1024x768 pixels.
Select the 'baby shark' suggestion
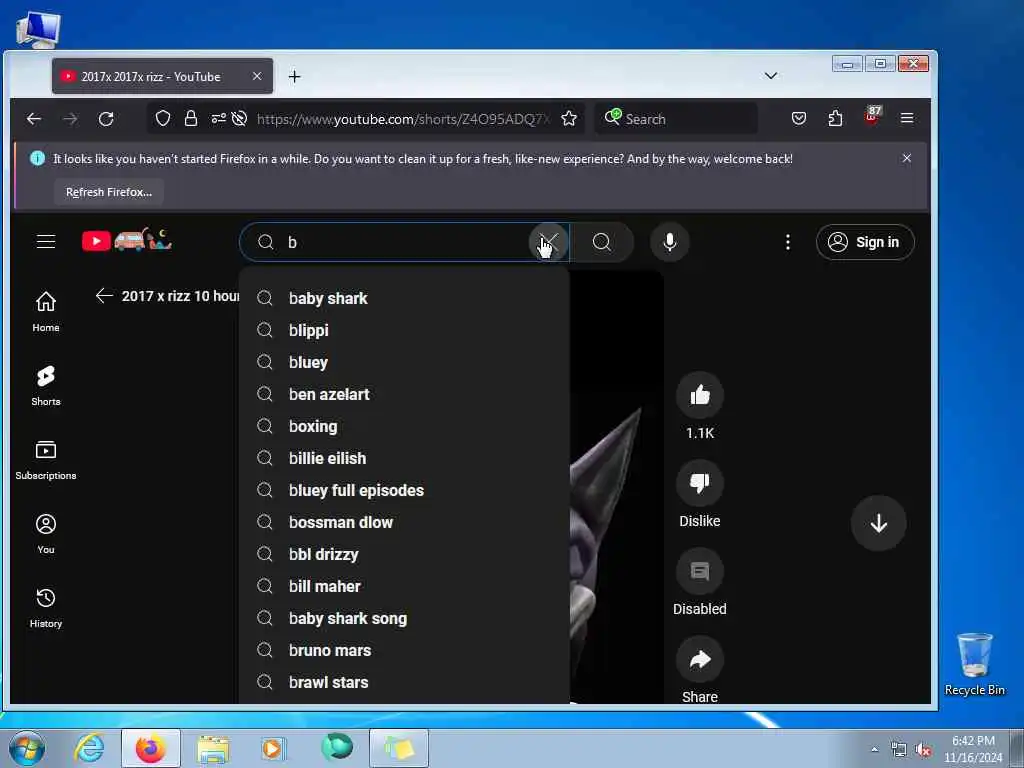pyautogui.click(x=405, y=298)
